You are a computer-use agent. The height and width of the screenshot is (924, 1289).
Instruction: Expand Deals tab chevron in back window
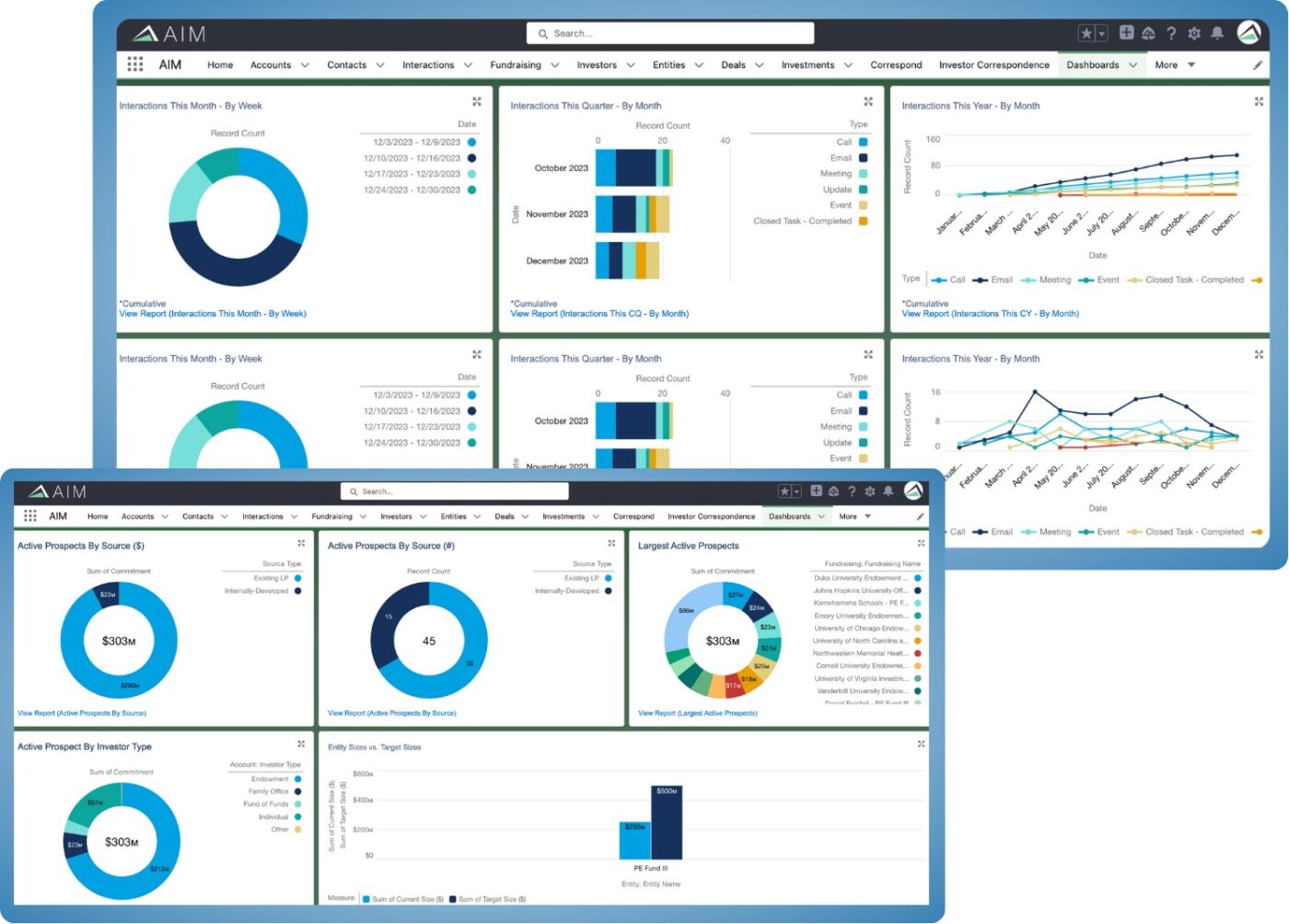point(760,65)
